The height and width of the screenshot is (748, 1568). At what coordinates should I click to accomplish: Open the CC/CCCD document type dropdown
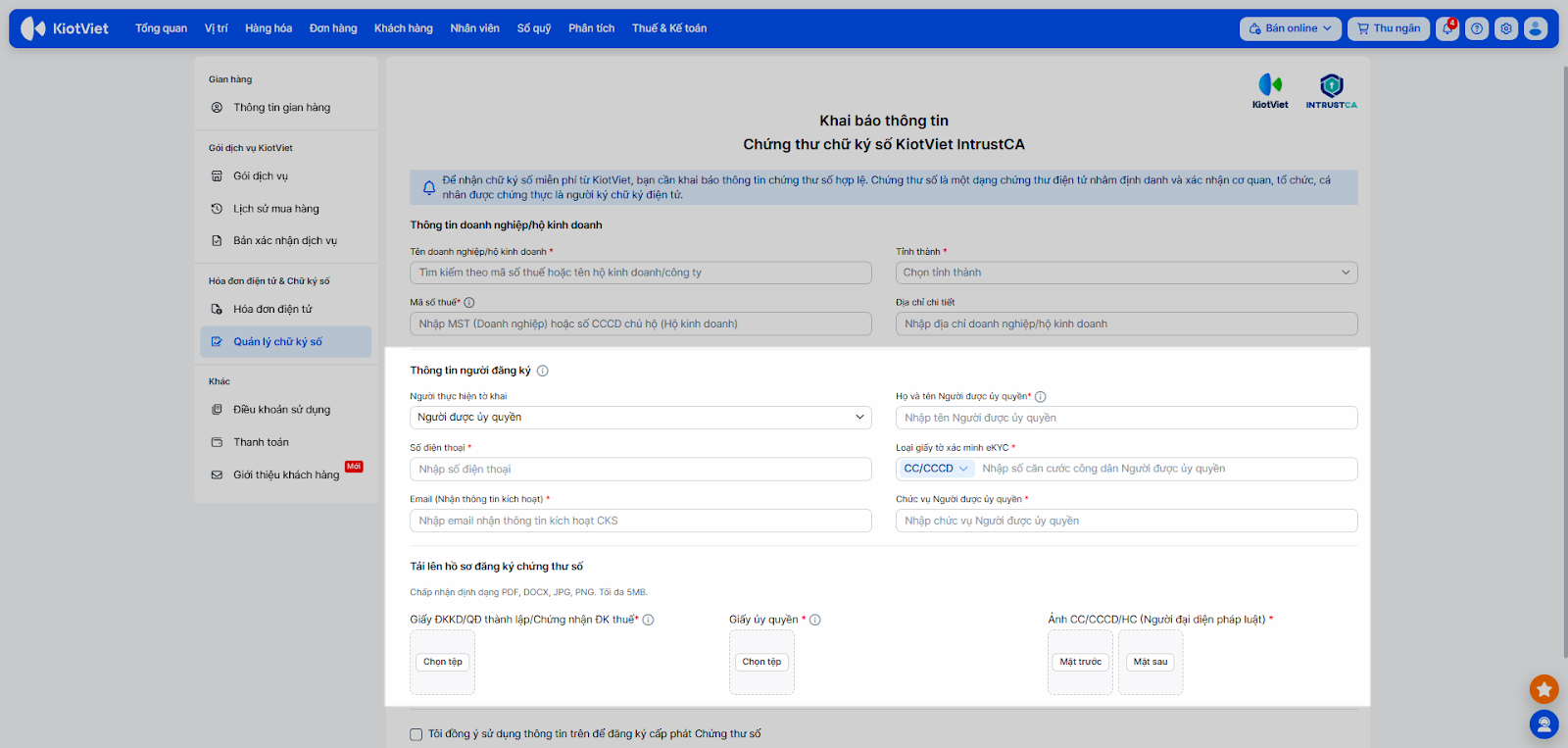[x=936, y=469]
